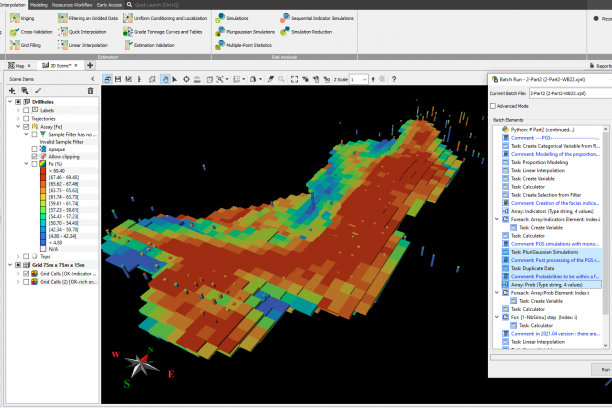Viewport: 612px width, 408px height.
Task: Select the Python: # Part2 batch element
Action: pos(543,129)
